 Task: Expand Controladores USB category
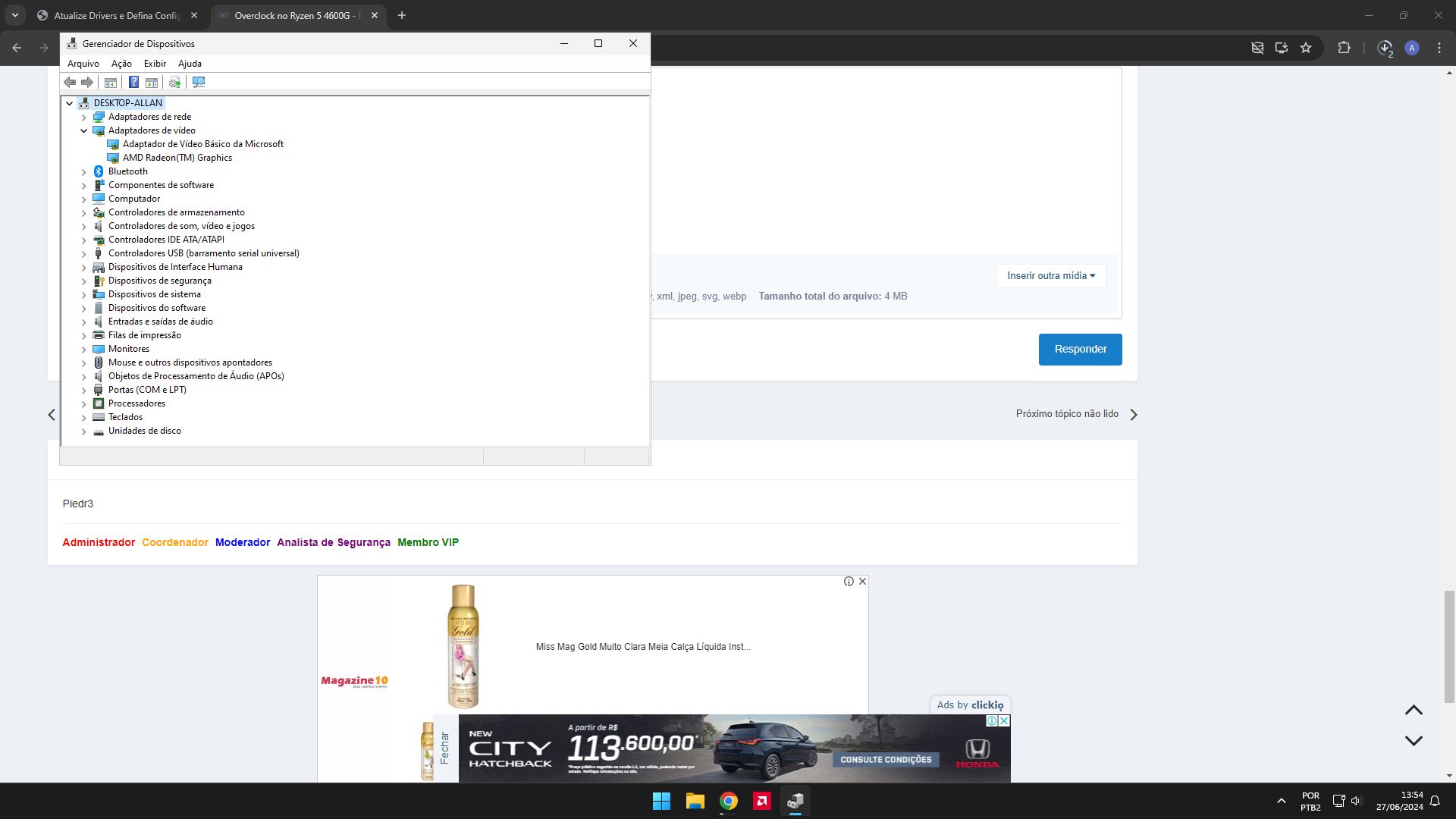coord(84,254)
